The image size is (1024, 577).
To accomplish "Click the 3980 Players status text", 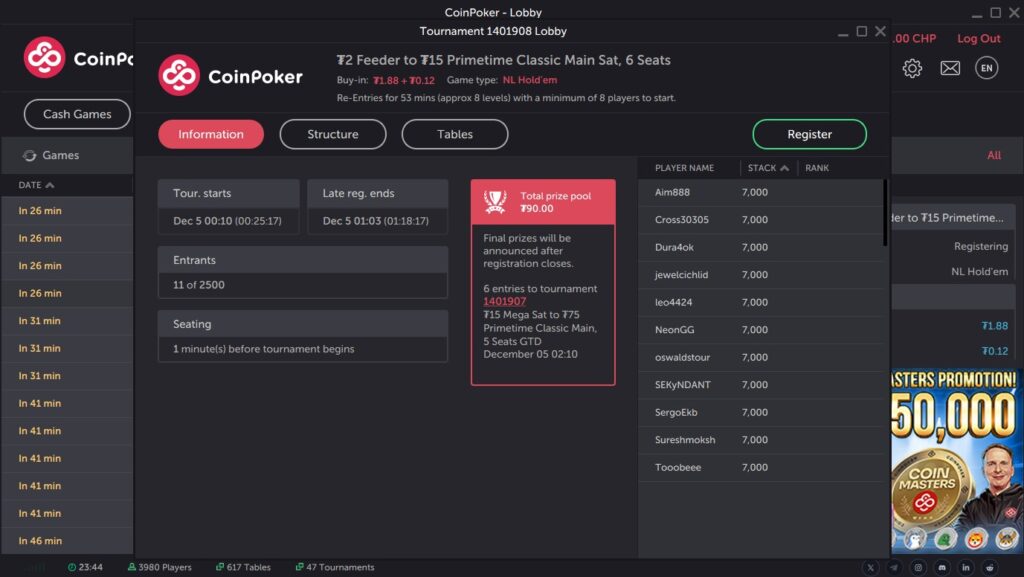I will tap(165, 567).
